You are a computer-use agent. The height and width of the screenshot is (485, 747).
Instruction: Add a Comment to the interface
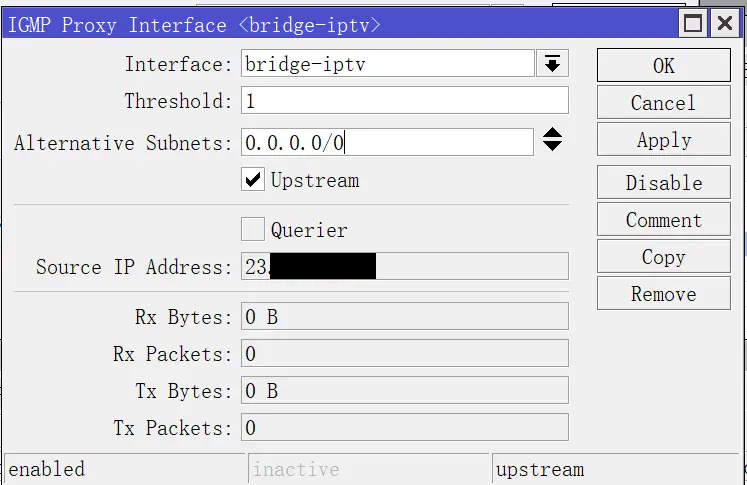(x=664, y=219)
